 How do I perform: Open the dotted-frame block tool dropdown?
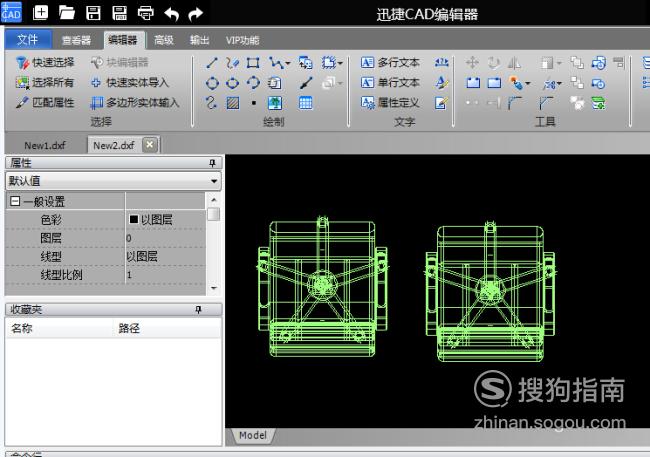[340, 63]
